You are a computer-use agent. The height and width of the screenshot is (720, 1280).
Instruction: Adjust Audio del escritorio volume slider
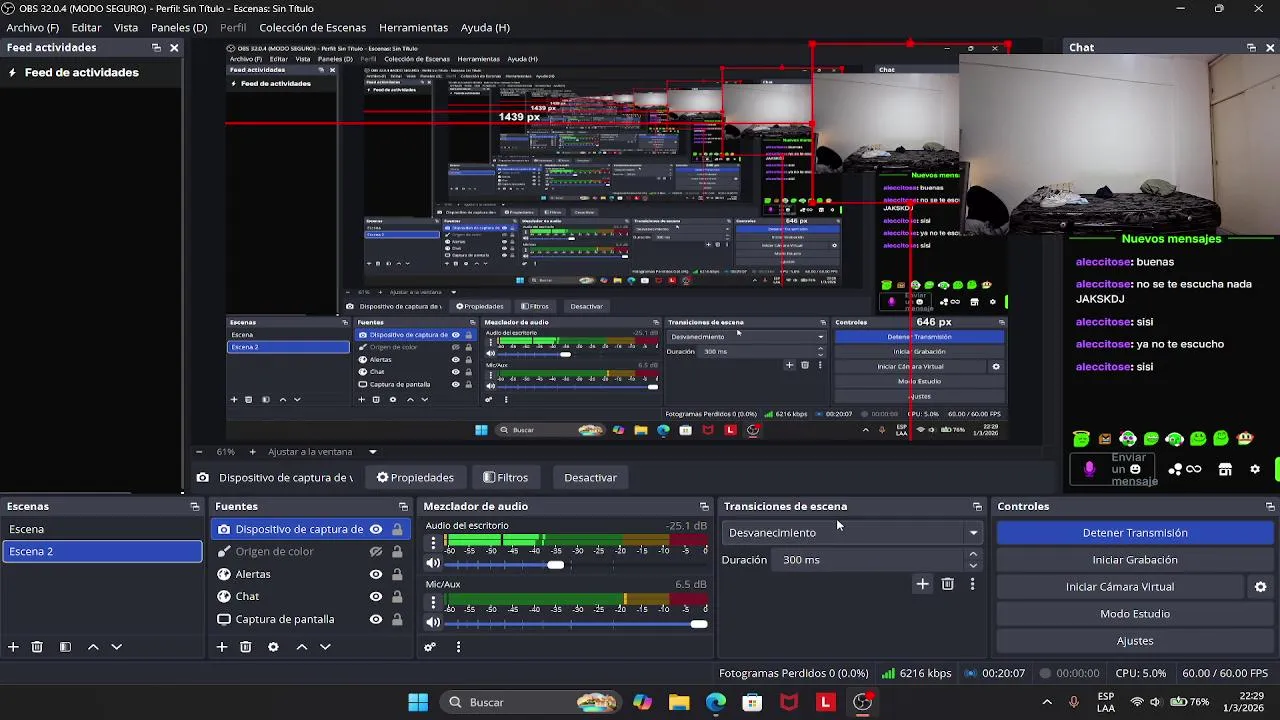pyautogui.click(x=555, y=565)
